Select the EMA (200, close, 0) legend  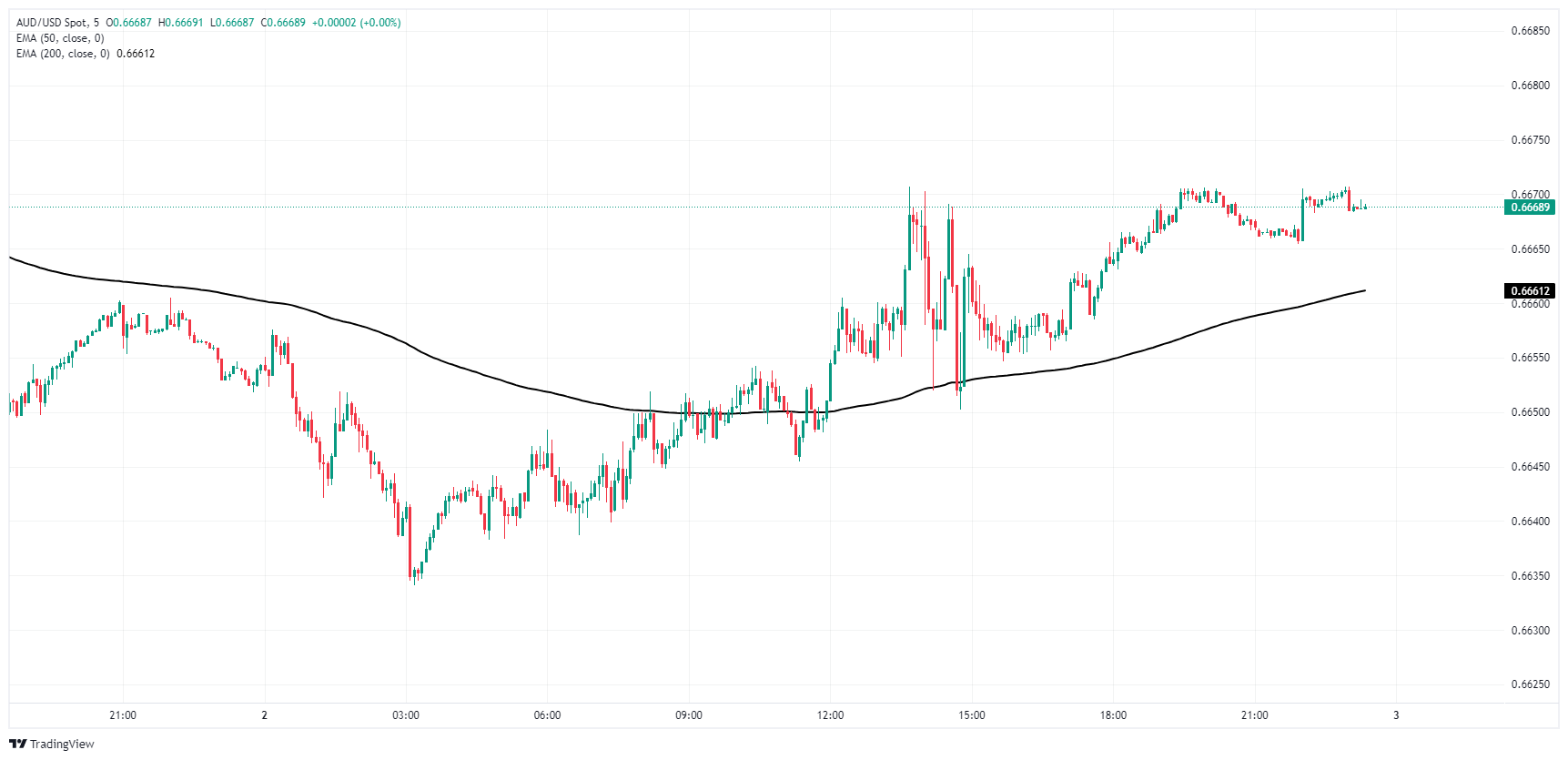pyautogui.click(x=63, y=54)
